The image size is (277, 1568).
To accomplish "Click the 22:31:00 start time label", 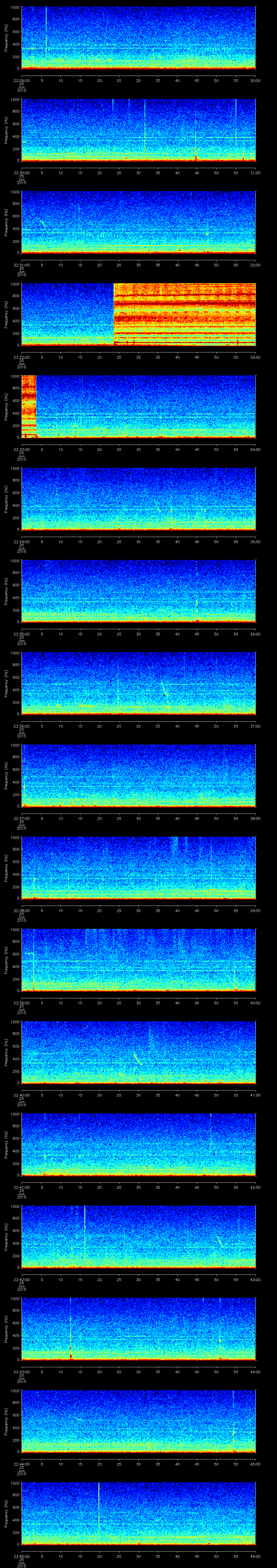I will (21, 265).
